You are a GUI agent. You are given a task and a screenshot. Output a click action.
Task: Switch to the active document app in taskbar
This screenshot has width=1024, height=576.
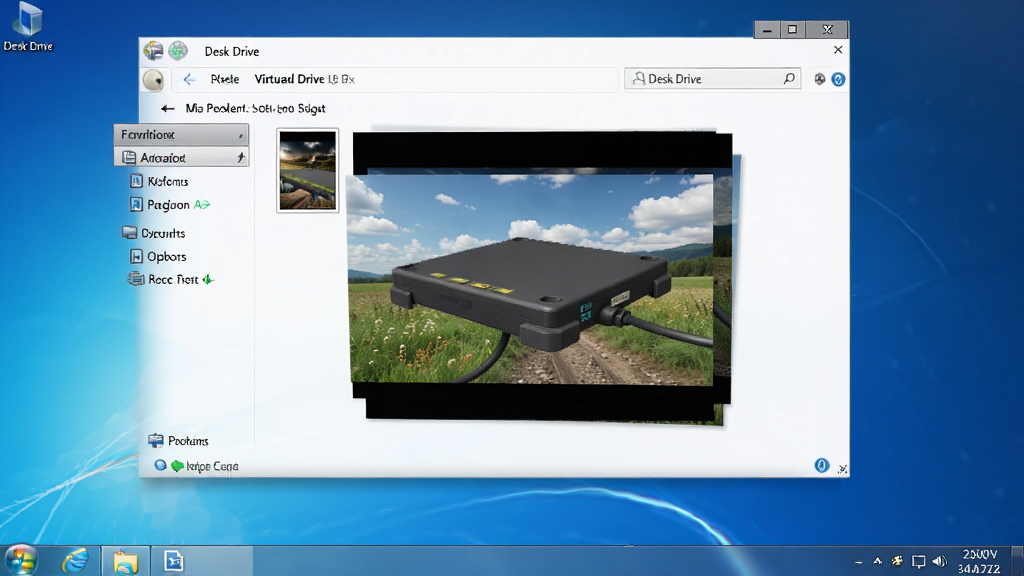pyautogui.click(x=174, y=560)
